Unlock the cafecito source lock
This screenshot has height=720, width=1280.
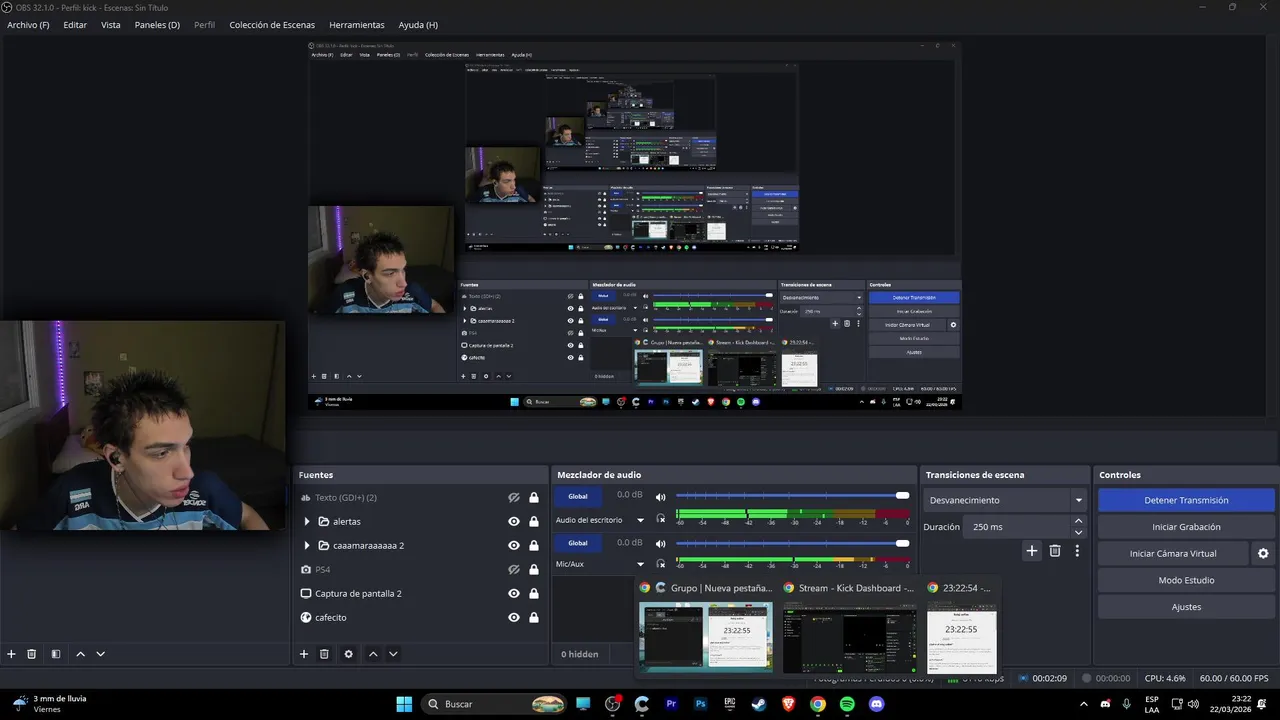[x=534, y=617]
